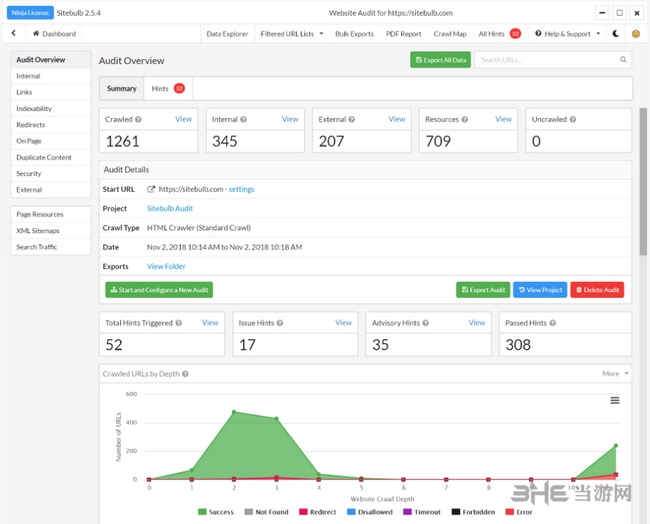The width and height of the screenshot is (650, 524).
Task: Click Export All Data button
Action: pyautogui.click(x=440, y=60)
